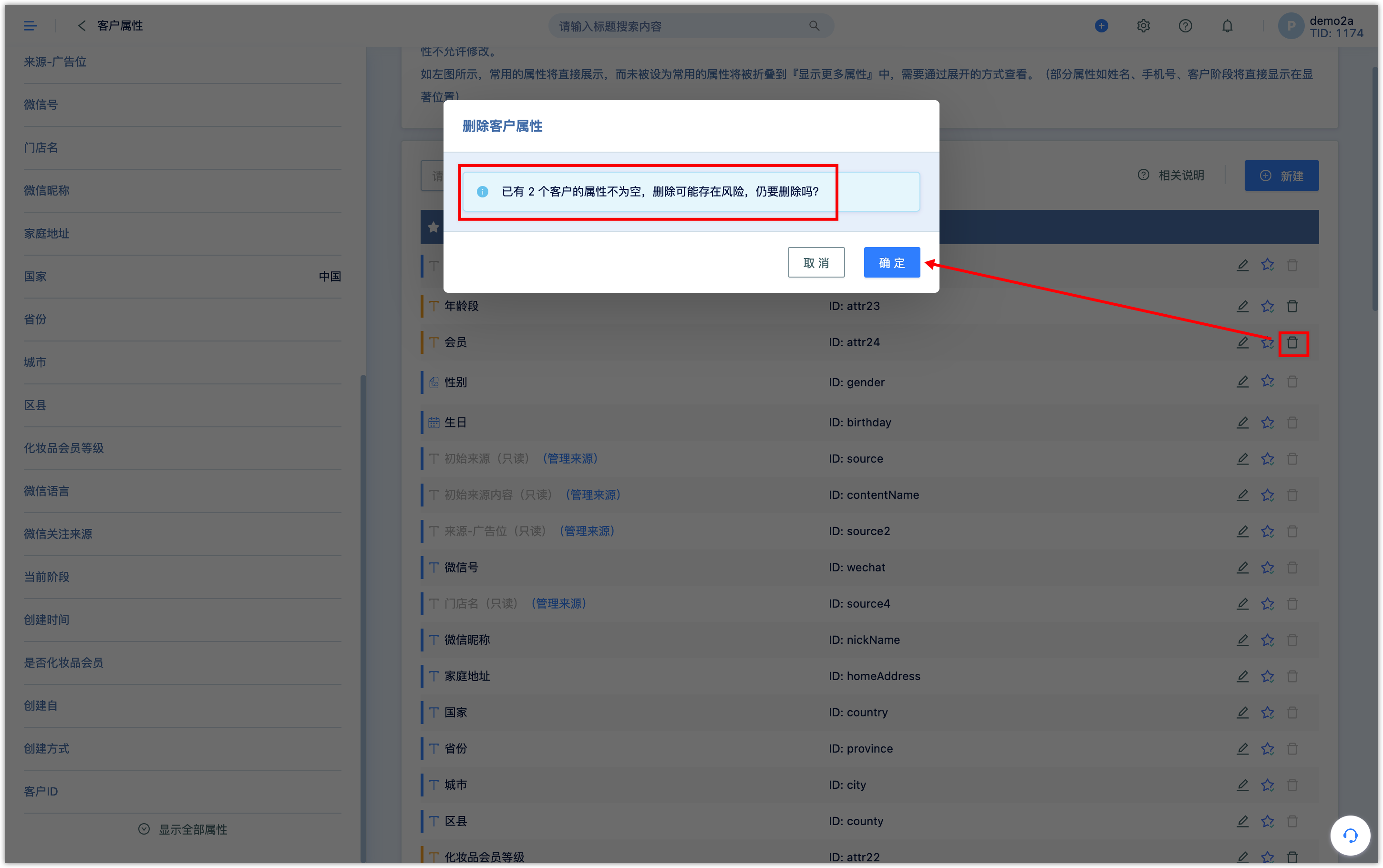1383x868 pixels.
Task: Select 国家 field showing 中国
Action: [x=182, y=276]
